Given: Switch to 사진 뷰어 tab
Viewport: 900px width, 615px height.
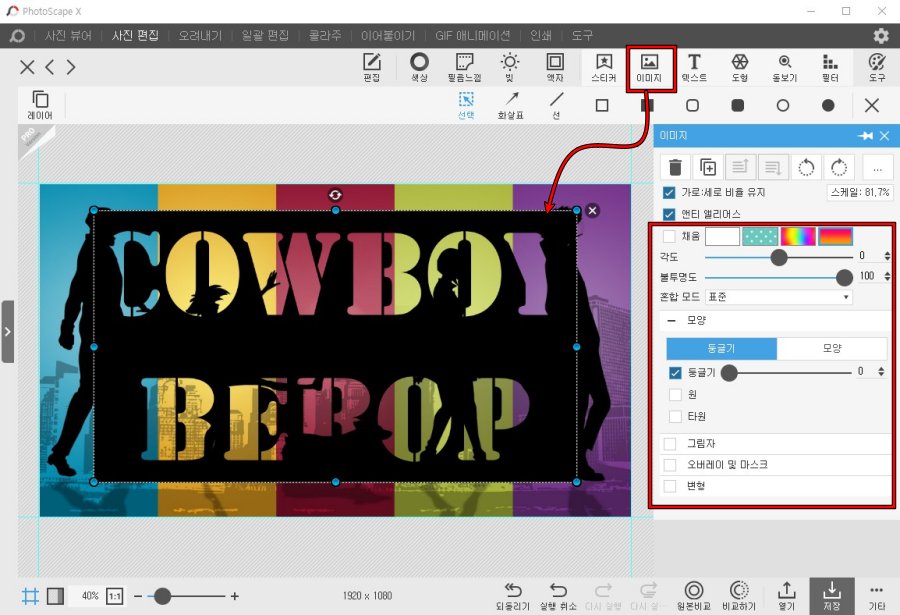Looking at the screenshot, I should pyautogui.click(x=68, y=36).
